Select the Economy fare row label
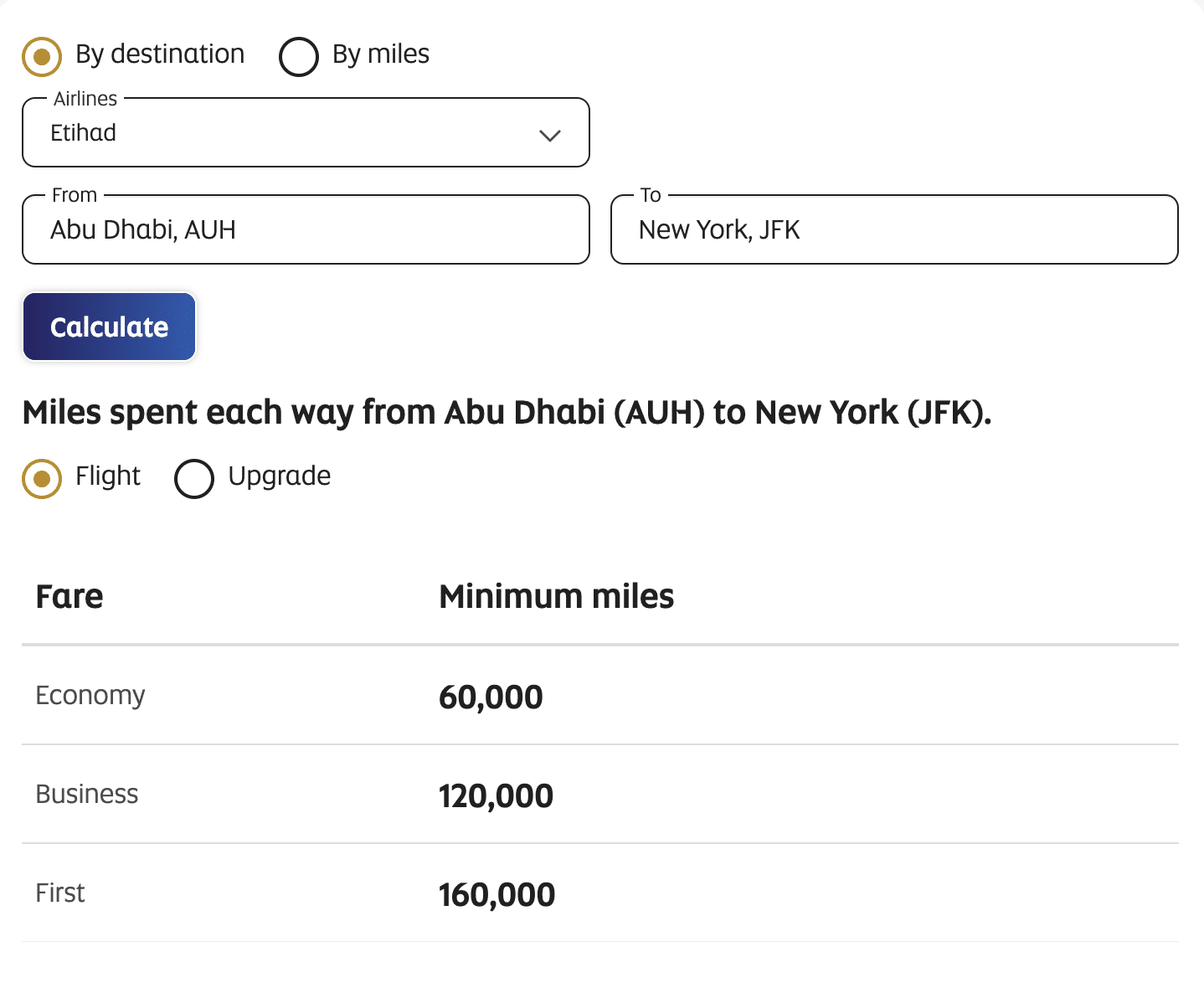The height and width of the screenshot is (983, 1204). coord(90,696)
